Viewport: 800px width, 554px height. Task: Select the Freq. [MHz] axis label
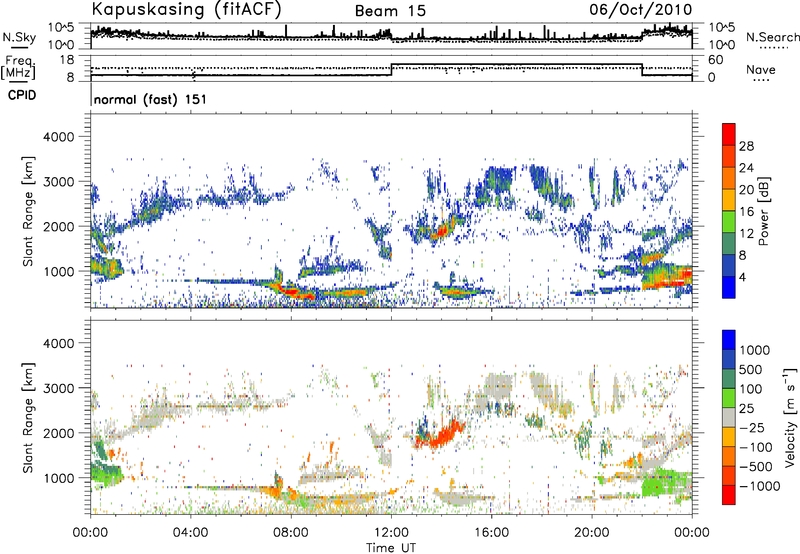pyautogui.click(x=18, y=68)
